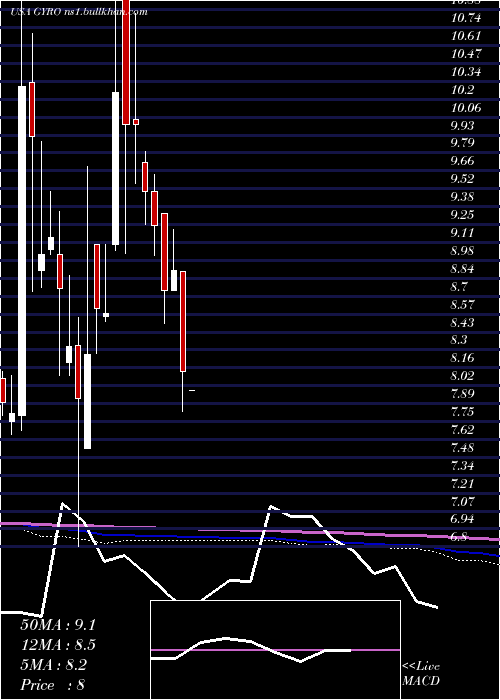Click the Live MACD label
This screenshot has height=700, width=500.
tap(421, 674)
